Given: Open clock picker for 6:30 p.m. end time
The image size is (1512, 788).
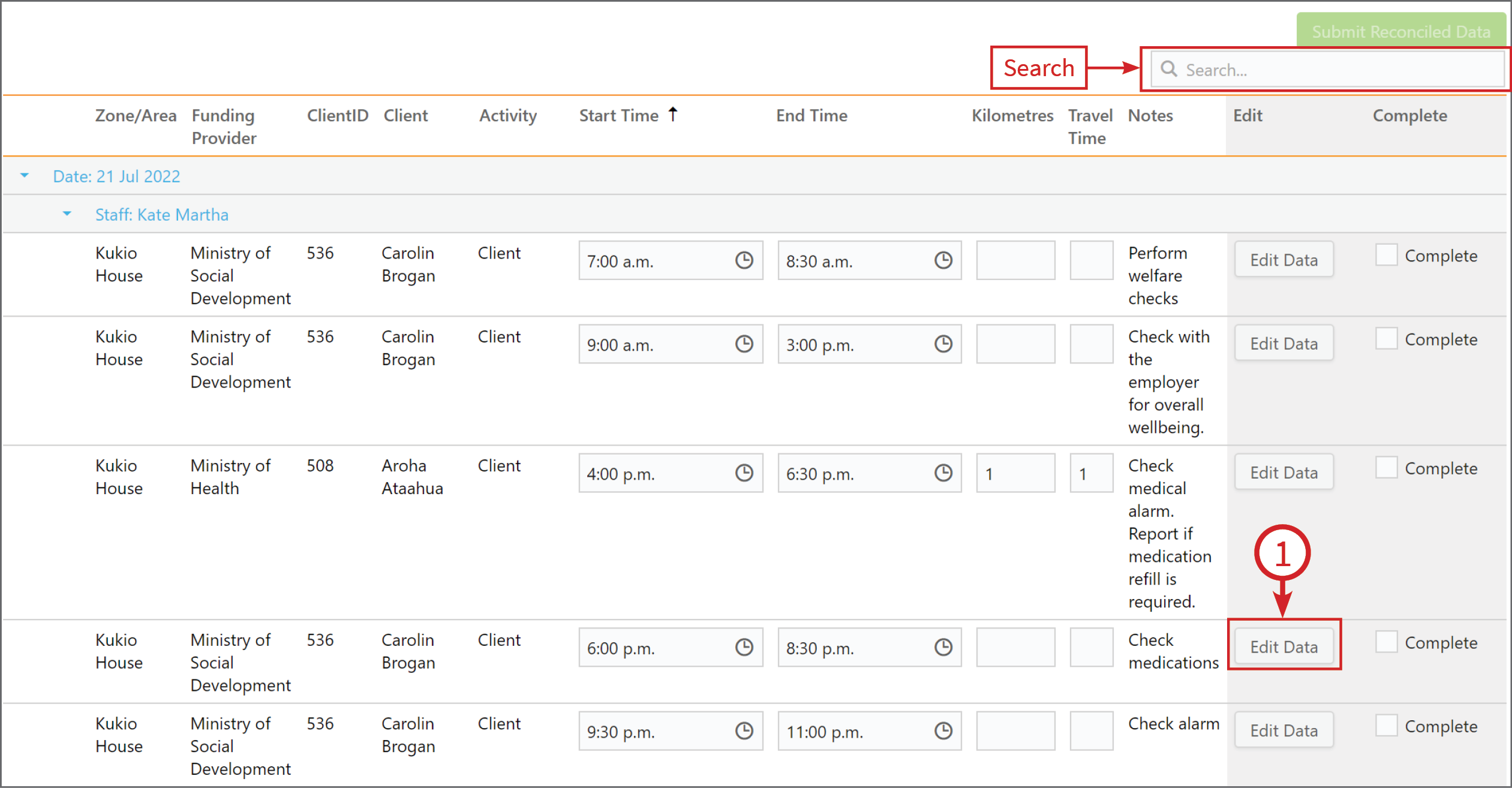Looking at the screenshot, I should tap(943, 473).
